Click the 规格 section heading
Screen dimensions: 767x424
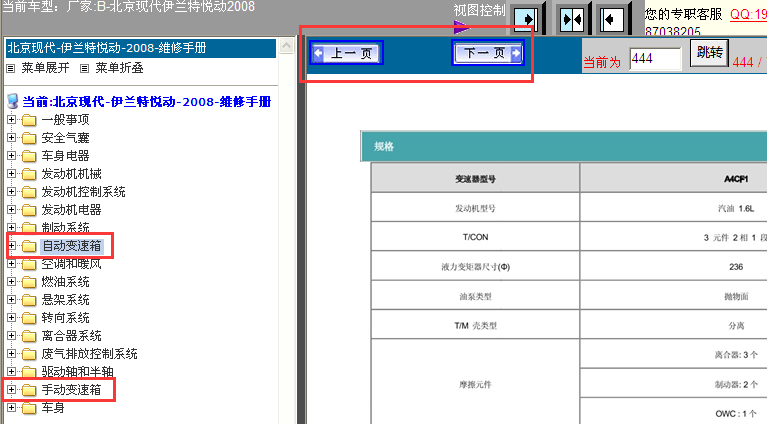pyautogui.click(x=384, y=146)
